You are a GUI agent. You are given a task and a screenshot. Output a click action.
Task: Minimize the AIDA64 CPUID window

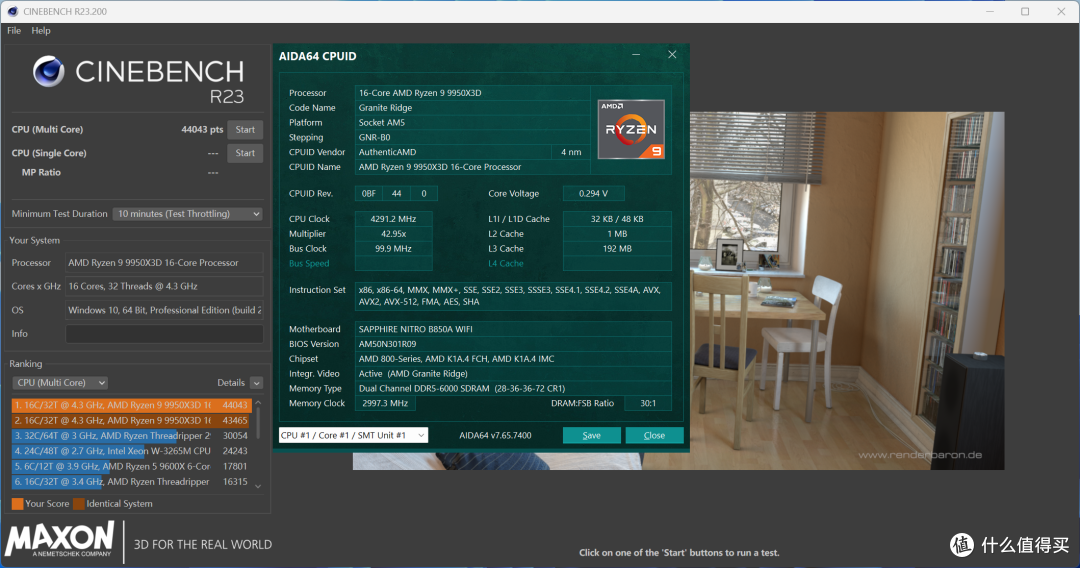pos(636,54)
